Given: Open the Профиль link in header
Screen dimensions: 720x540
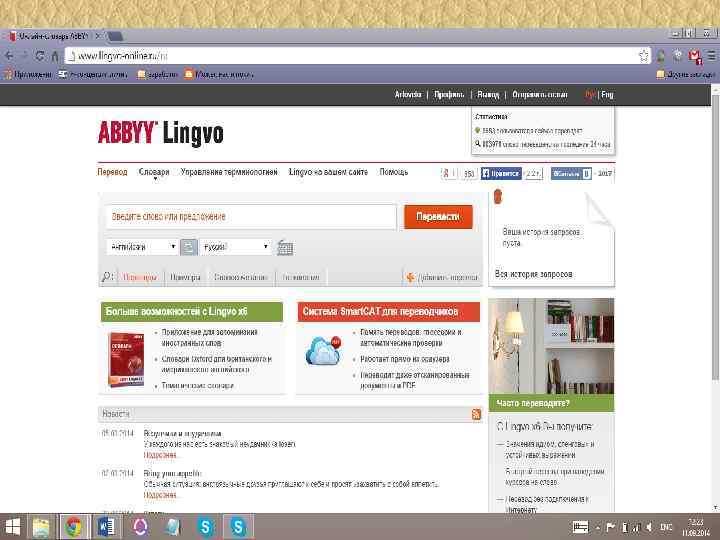Looking at the screenshot, I should click(449, 95).
